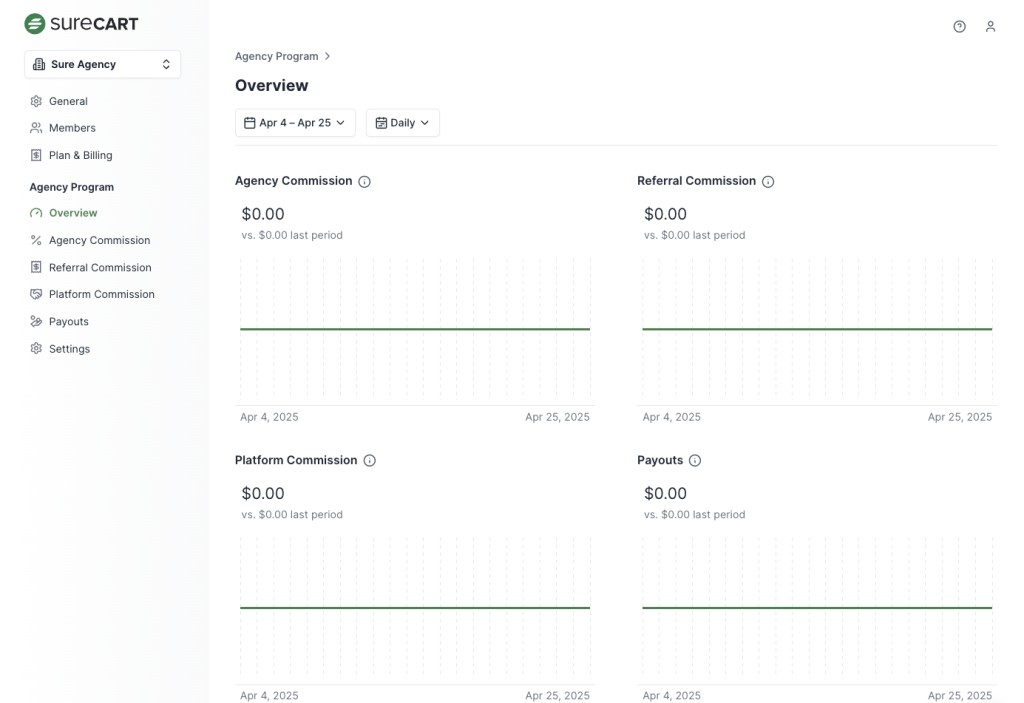Open Plan & Billing in sidebar
This screenshot has width=1024, height=703.
80,155
